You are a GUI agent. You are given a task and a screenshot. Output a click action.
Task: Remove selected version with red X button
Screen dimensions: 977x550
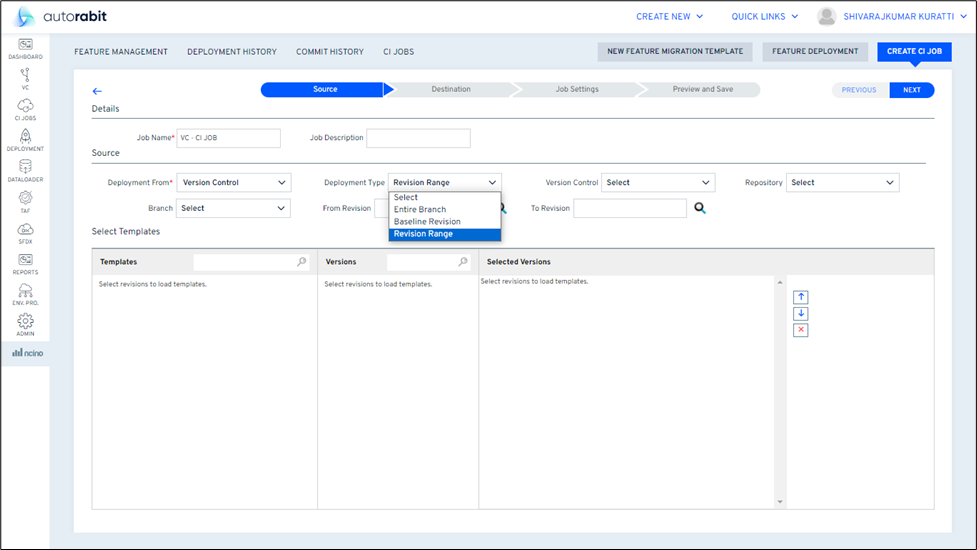coord(801,330)
